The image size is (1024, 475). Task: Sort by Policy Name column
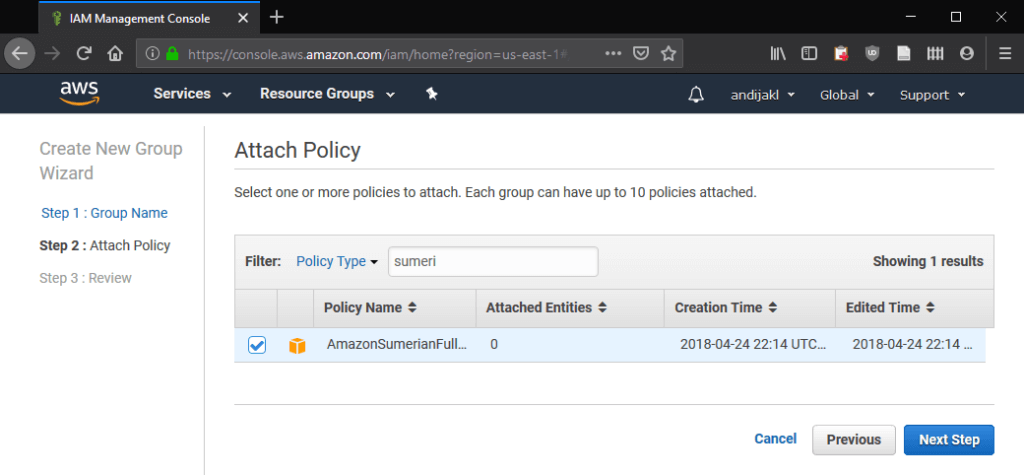pos(370,307)
